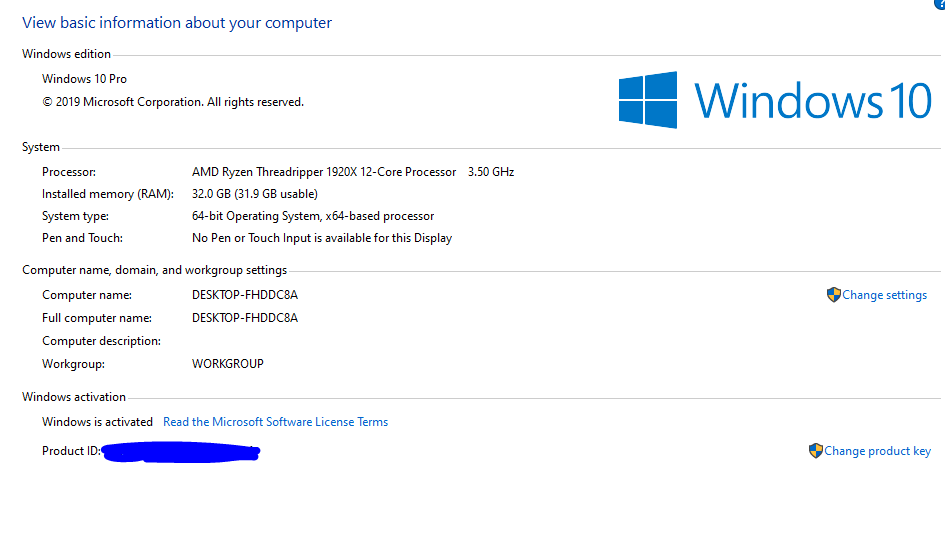Click the Change settings link
Viewport: 945px width, 559px height.
point(884,295)
